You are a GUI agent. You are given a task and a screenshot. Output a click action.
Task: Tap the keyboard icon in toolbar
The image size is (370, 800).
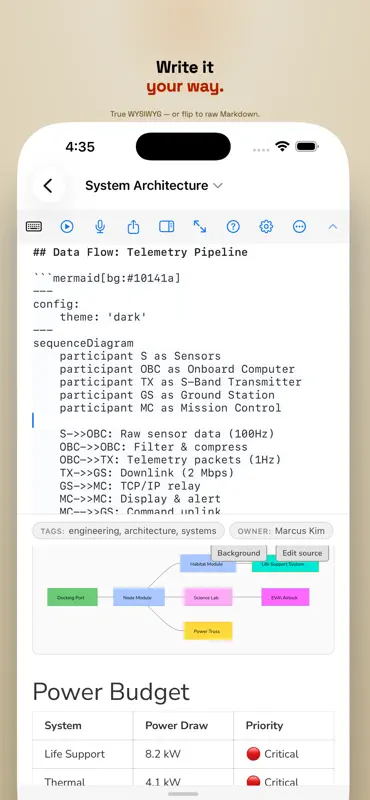coord(34,227)
